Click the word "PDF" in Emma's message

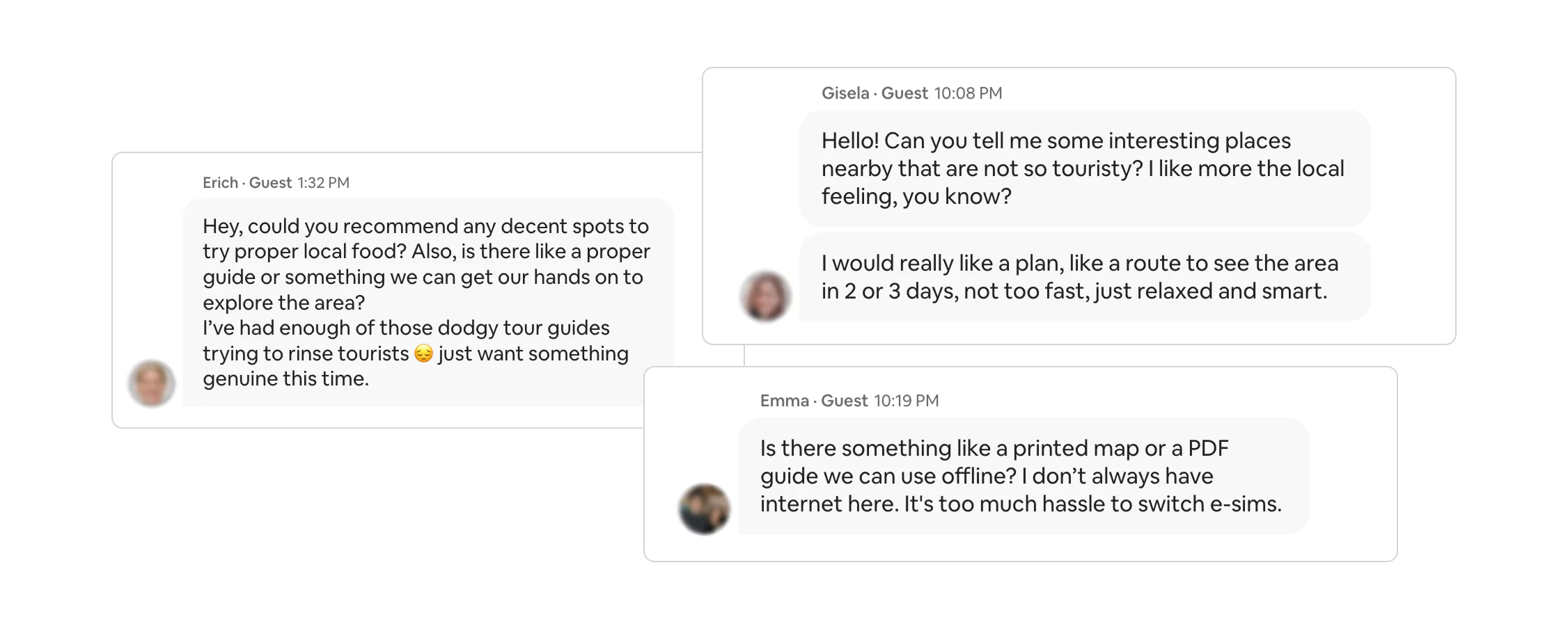point(1208,448)
